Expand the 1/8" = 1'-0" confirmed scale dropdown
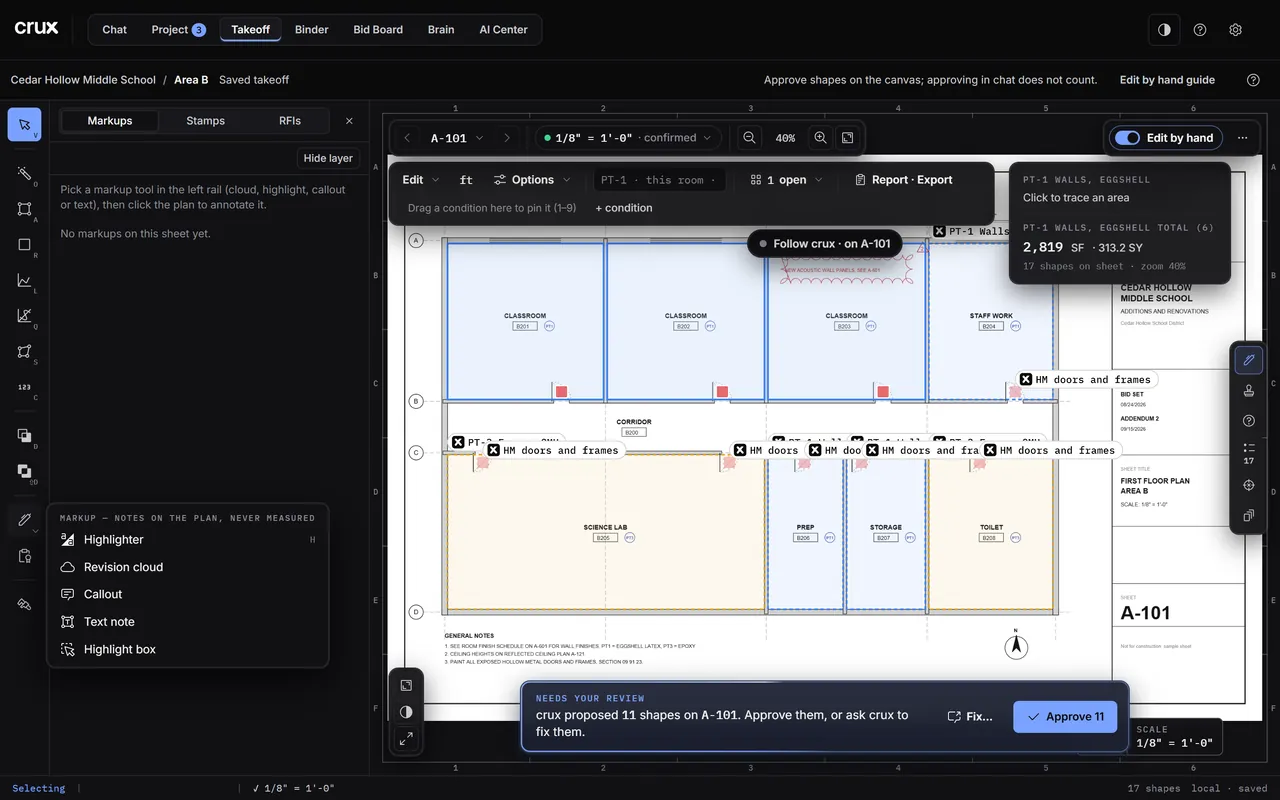 pyautogui.click(x=627, y=138)
